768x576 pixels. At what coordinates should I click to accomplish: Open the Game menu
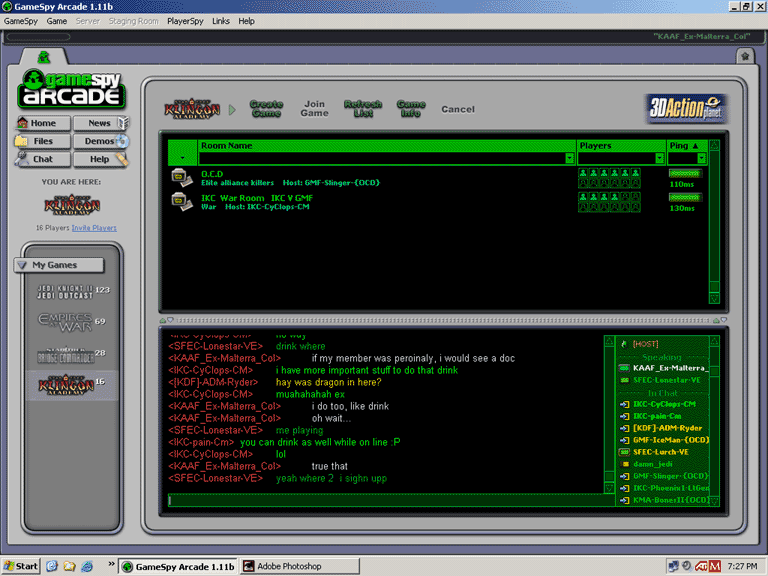(x=57, y=21)
